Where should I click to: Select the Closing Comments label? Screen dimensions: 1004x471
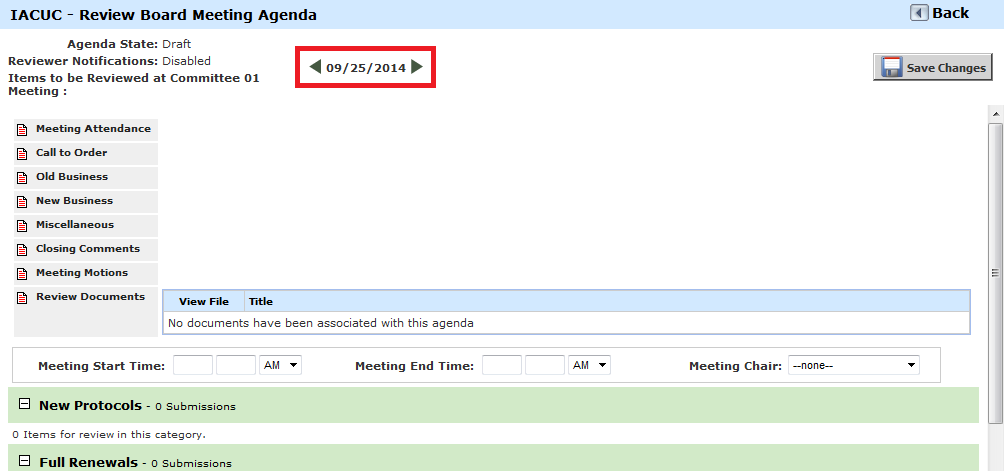tap(88, 248)
